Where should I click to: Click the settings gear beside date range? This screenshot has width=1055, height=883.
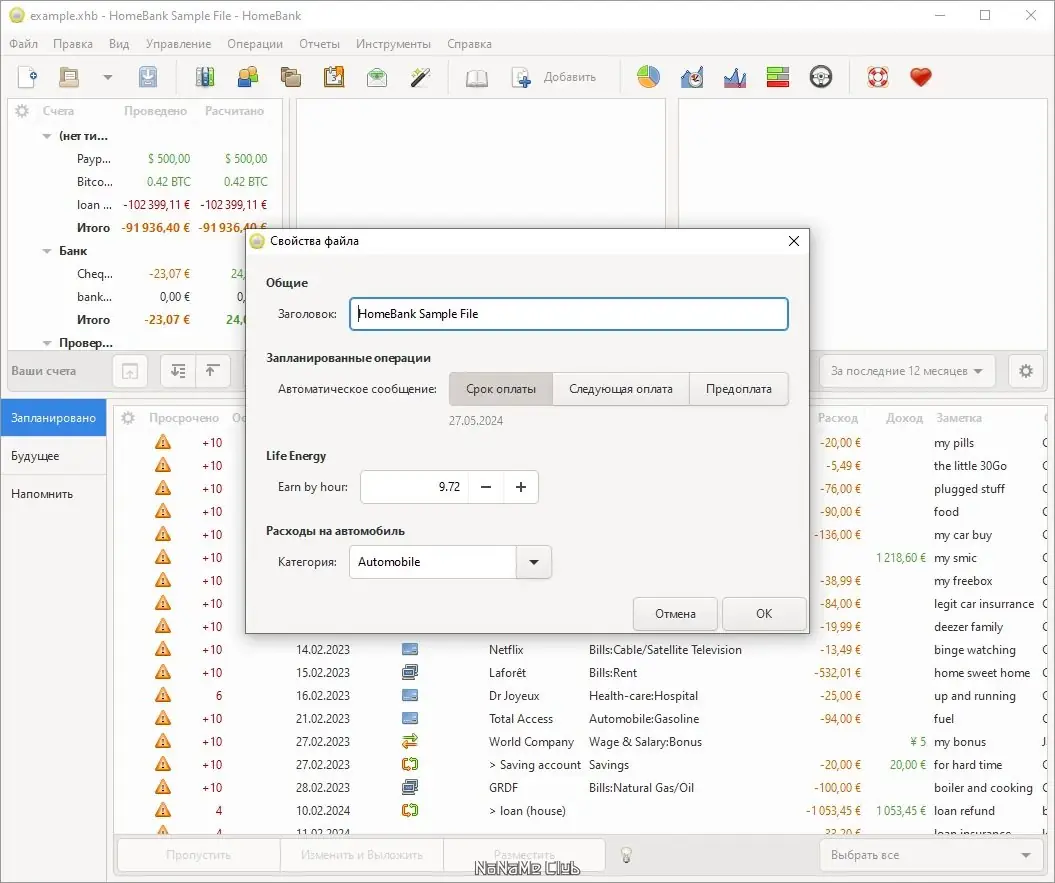coord(1026,371)
